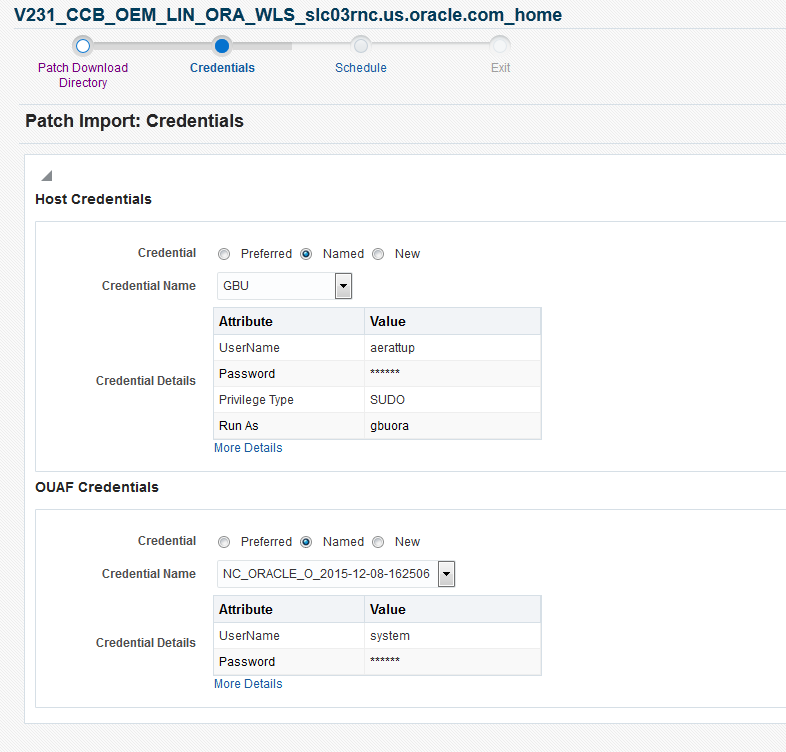Click the Exit step circle icon
Viewport: 786px width, 752px height.
500,45
